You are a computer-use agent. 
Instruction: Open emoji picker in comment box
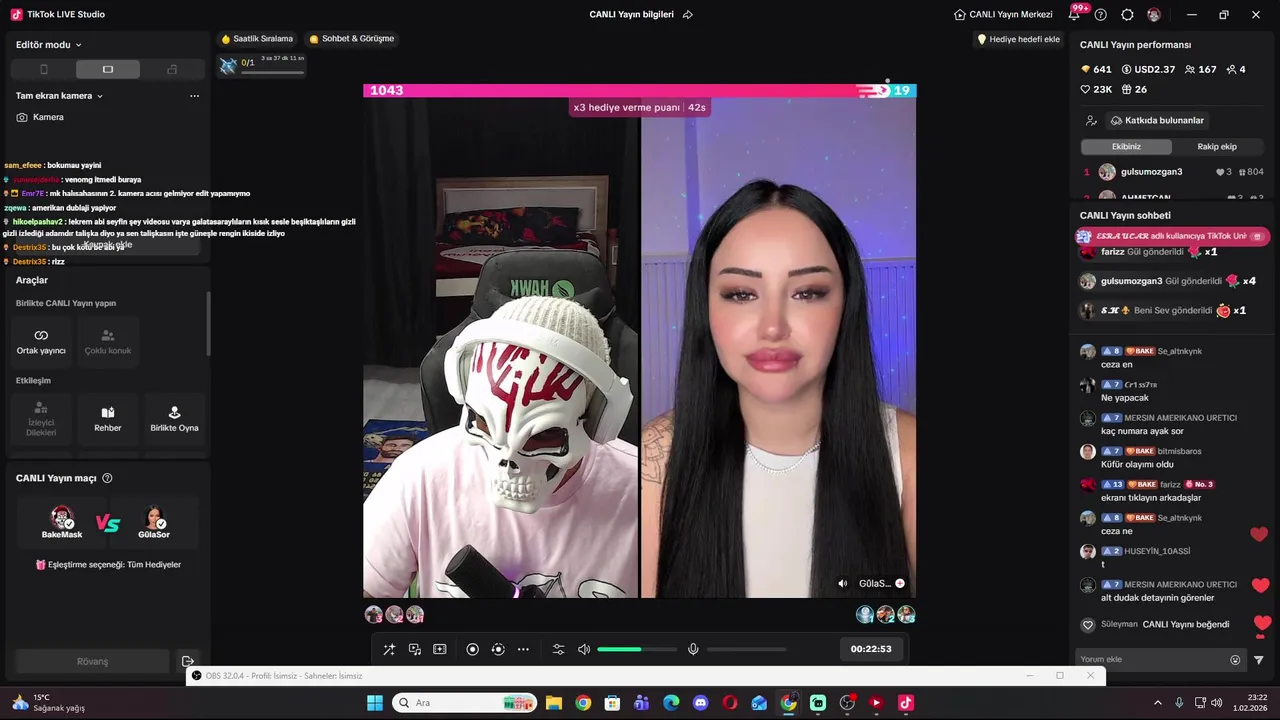1235,660
